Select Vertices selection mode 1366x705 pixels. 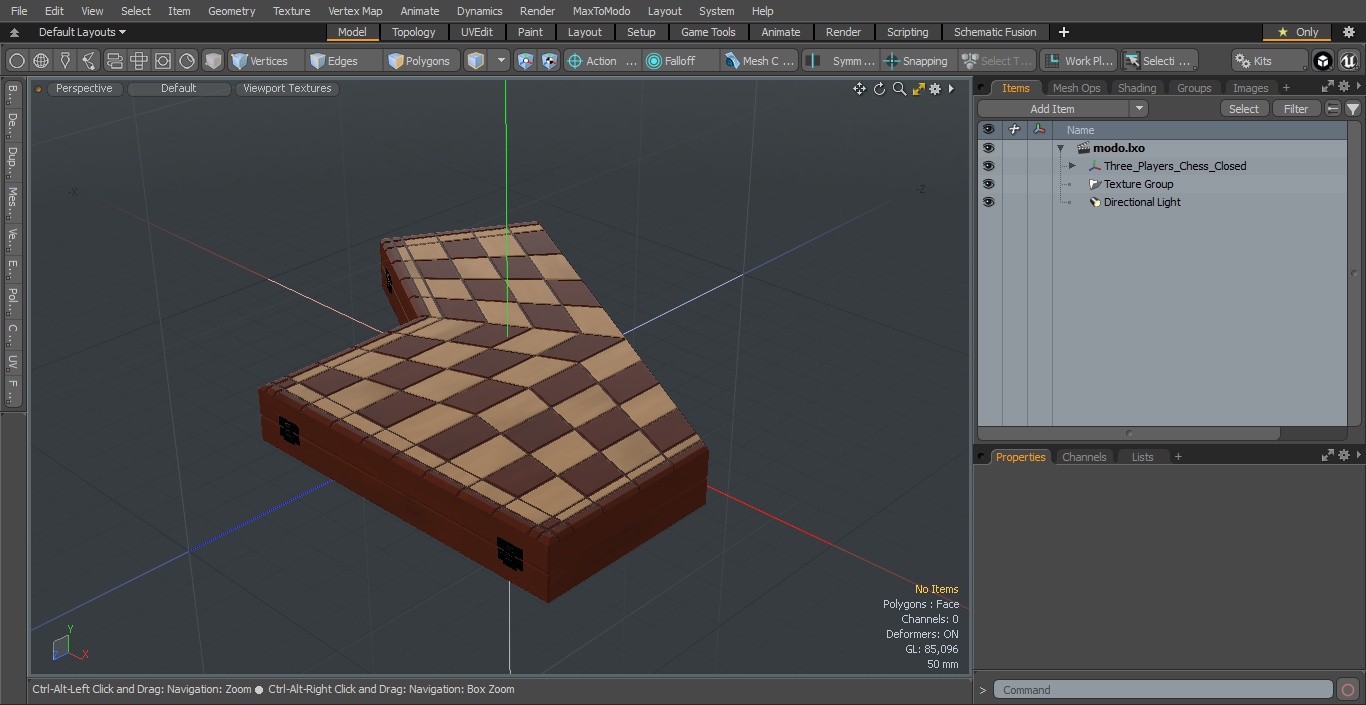pos(260,61)
